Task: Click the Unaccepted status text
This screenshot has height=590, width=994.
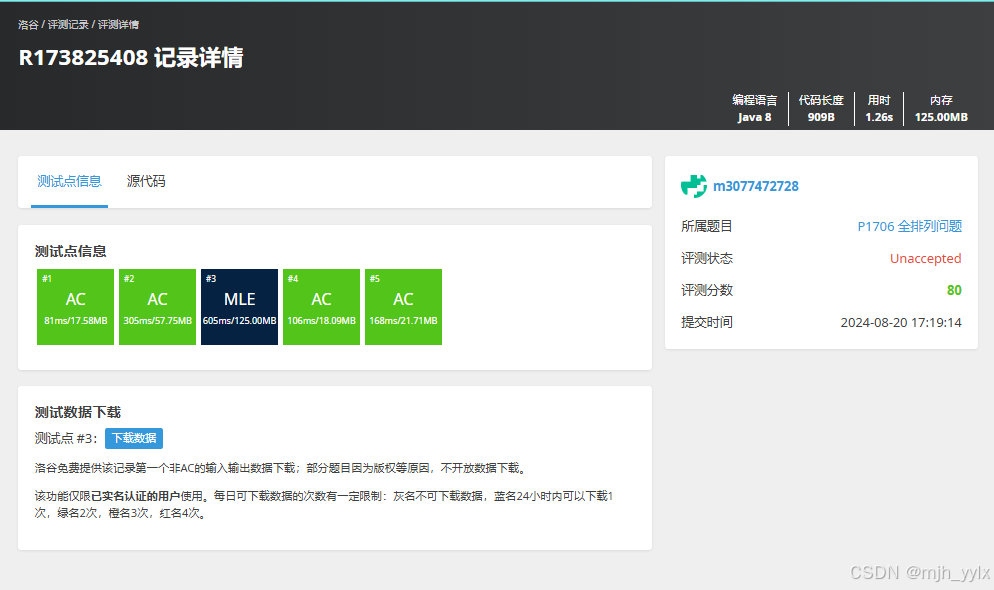Action: point(926,259)
